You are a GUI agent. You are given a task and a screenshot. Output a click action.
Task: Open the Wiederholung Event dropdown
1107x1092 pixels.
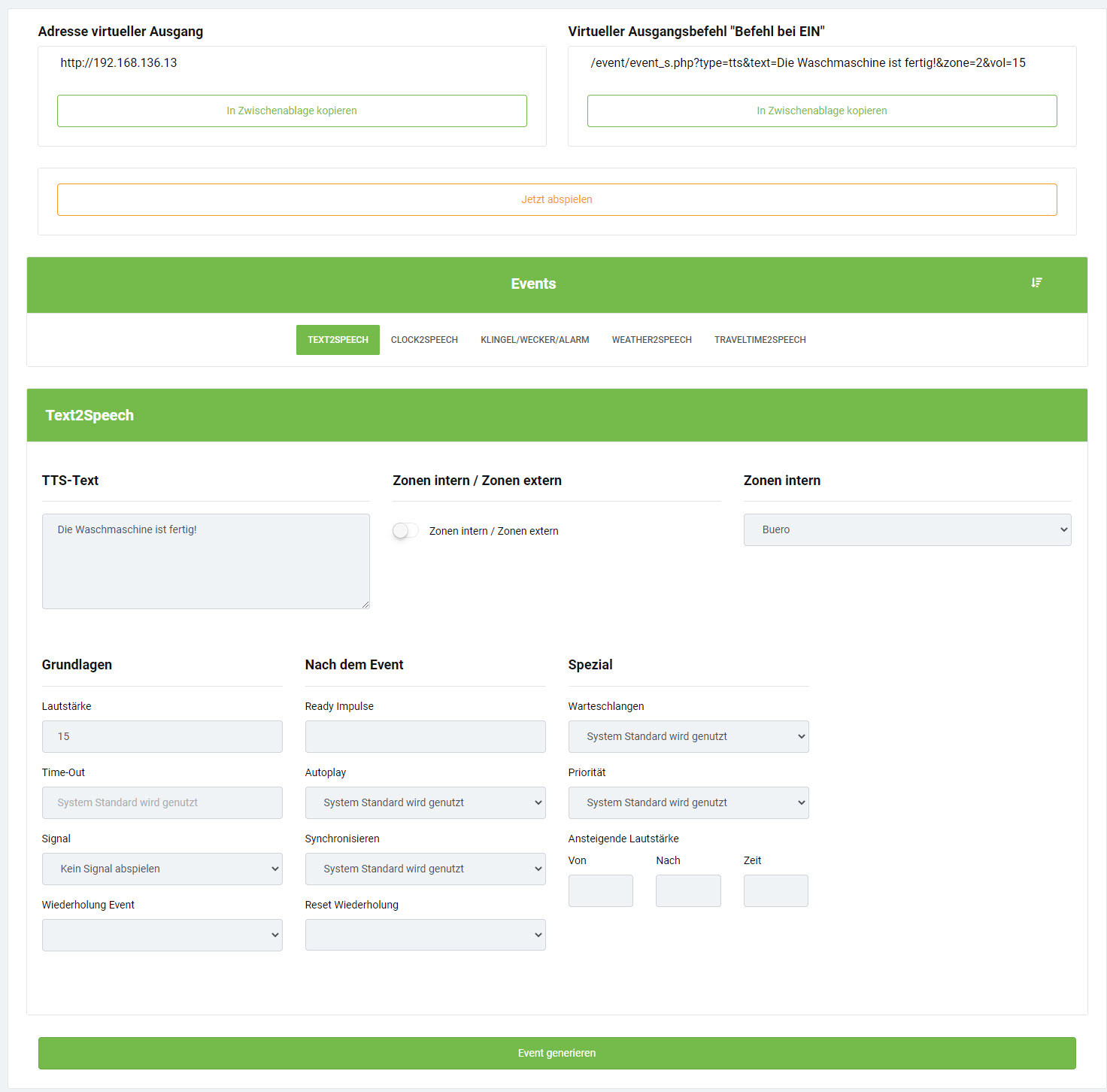point(162,935)
